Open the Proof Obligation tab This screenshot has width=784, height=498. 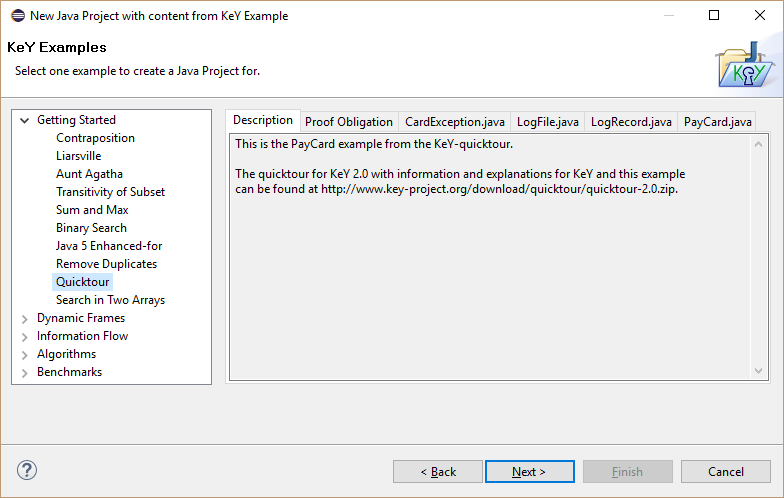pyautogui.click(x=349, y=122)
